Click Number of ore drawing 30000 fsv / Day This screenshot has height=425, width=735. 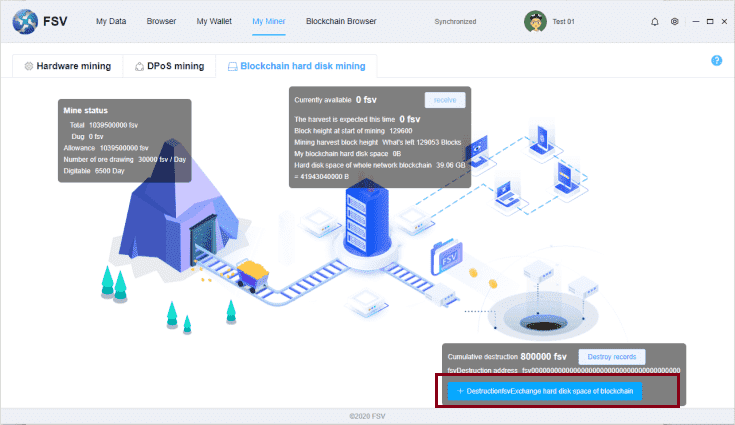(x=125, y=159)
